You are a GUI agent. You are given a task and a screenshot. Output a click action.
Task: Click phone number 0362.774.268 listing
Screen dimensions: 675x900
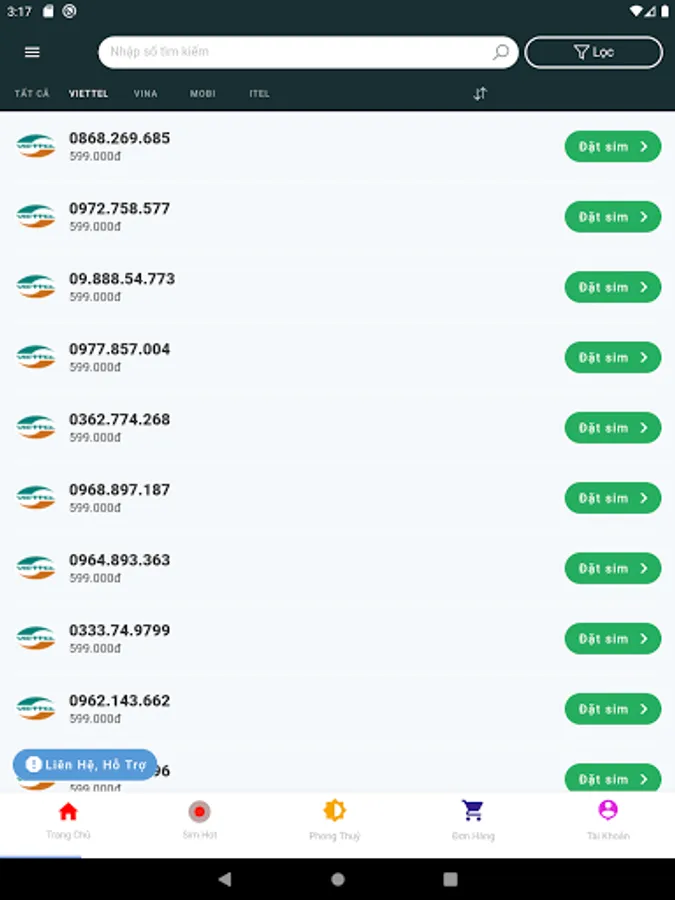pos(119,420)
